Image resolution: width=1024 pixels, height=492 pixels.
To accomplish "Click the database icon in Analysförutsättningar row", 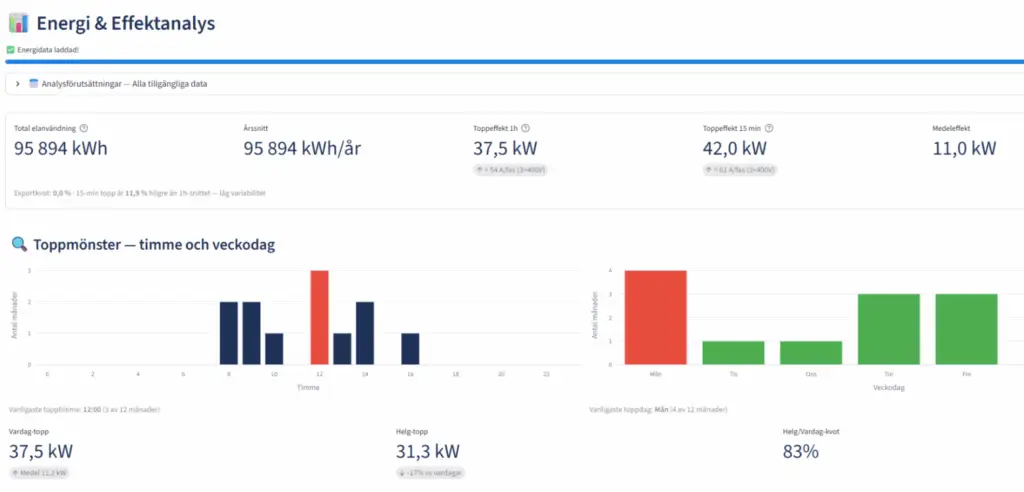I will (x=33, y=84).
